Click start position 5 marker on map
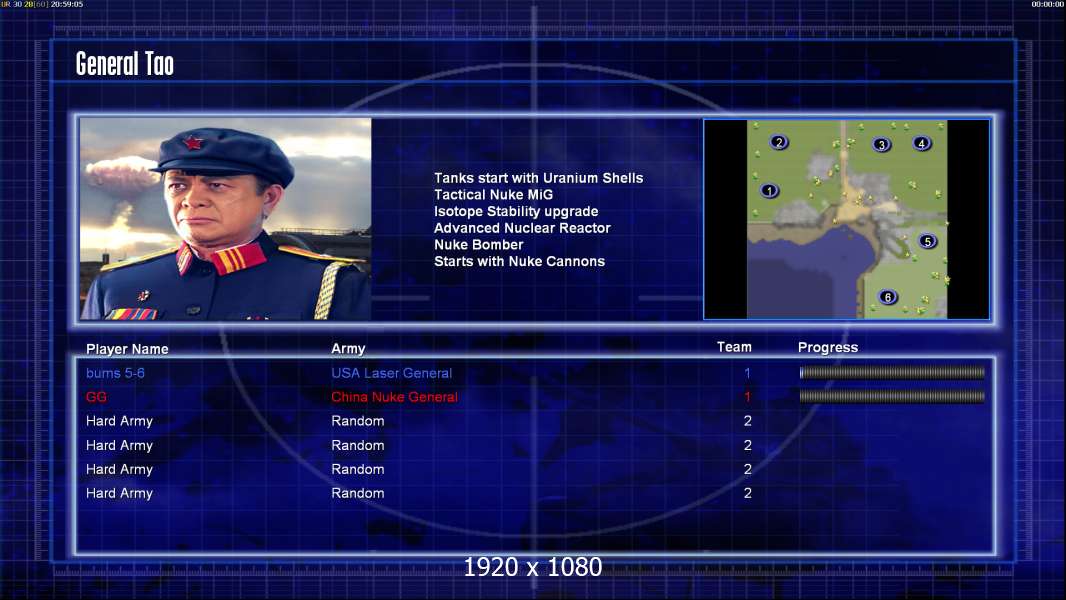This screenshot has width=1066, height=600. point(927,241)
